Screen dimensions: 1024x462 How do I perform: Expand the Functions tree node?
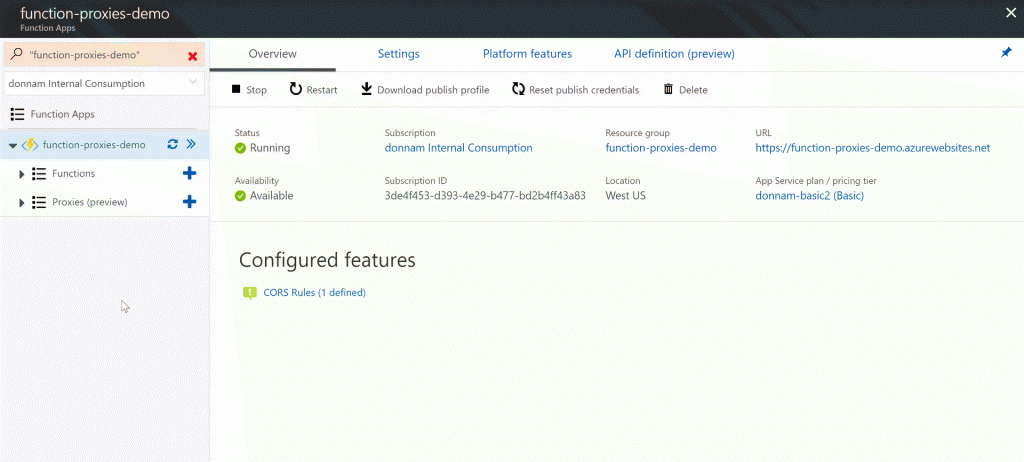(x=22, y=174)
